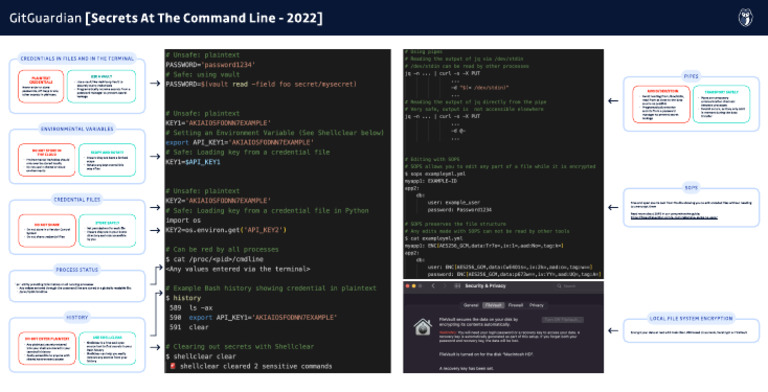Viewport: 768px width, 392px height.
Task: Click the GitGuardian title text
Action: pos(166,18)
